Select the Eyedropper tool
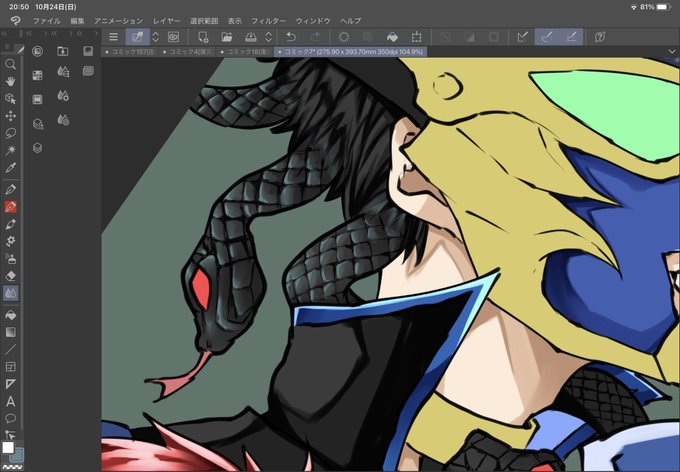 point(10,167)
